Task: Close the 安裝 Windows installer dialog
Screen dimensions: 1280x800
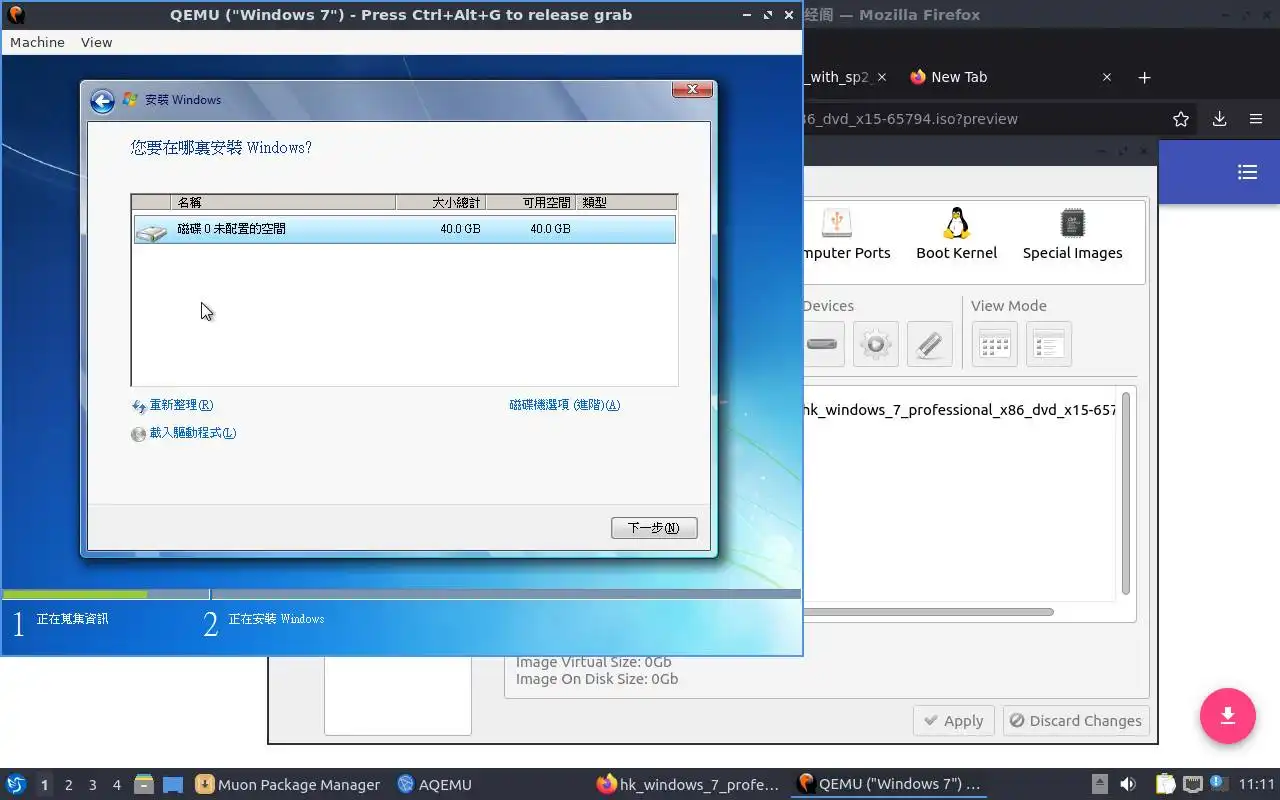Action: point(692,90)
